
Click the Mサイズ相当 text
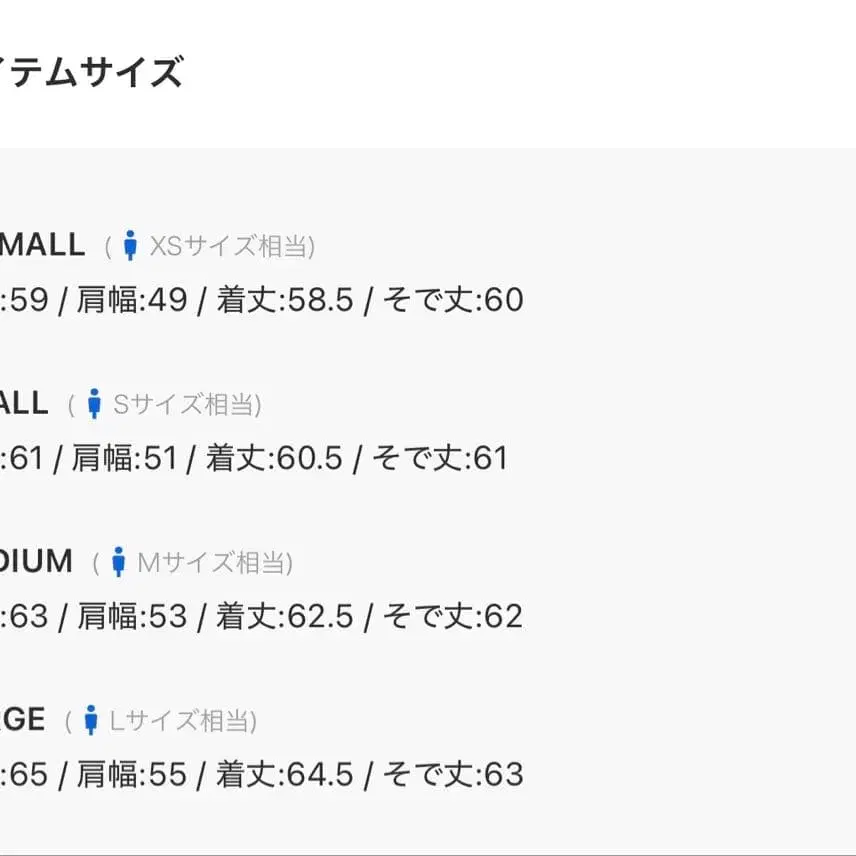214,563
